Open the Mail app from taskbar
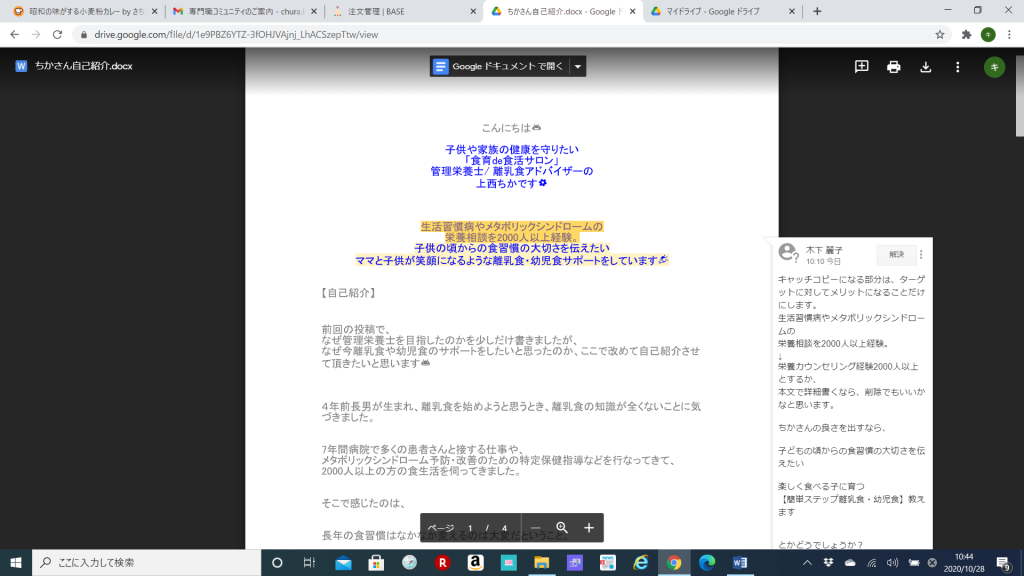Image resolution: width=1024 pixels, height=576 pixels. 343,562
